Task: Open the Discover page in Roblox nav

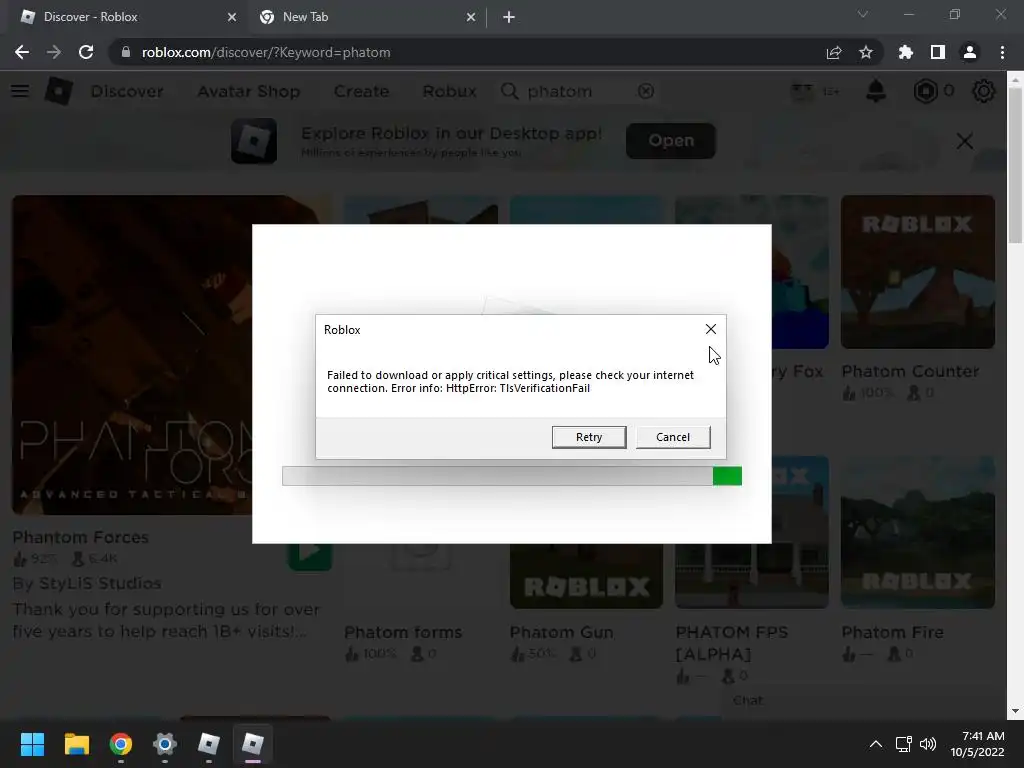Action: [127, 91]
